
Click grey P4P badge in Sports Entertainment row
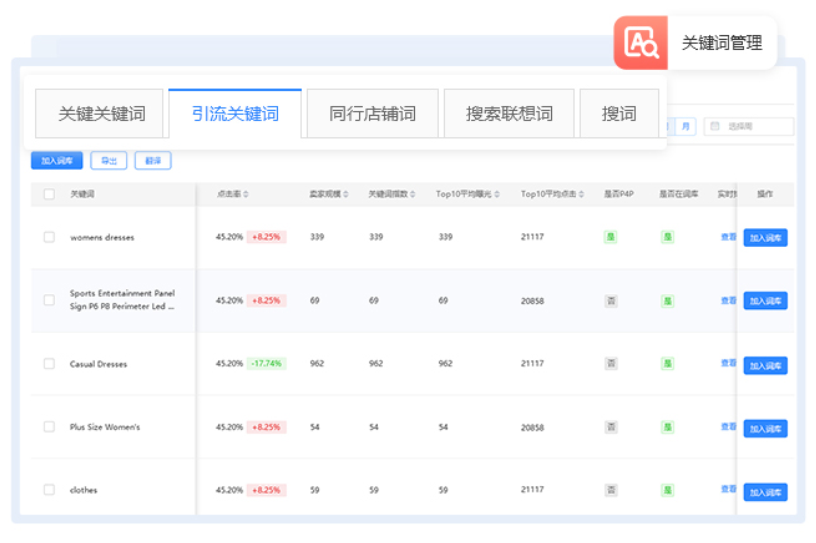(x=611, y=301)
